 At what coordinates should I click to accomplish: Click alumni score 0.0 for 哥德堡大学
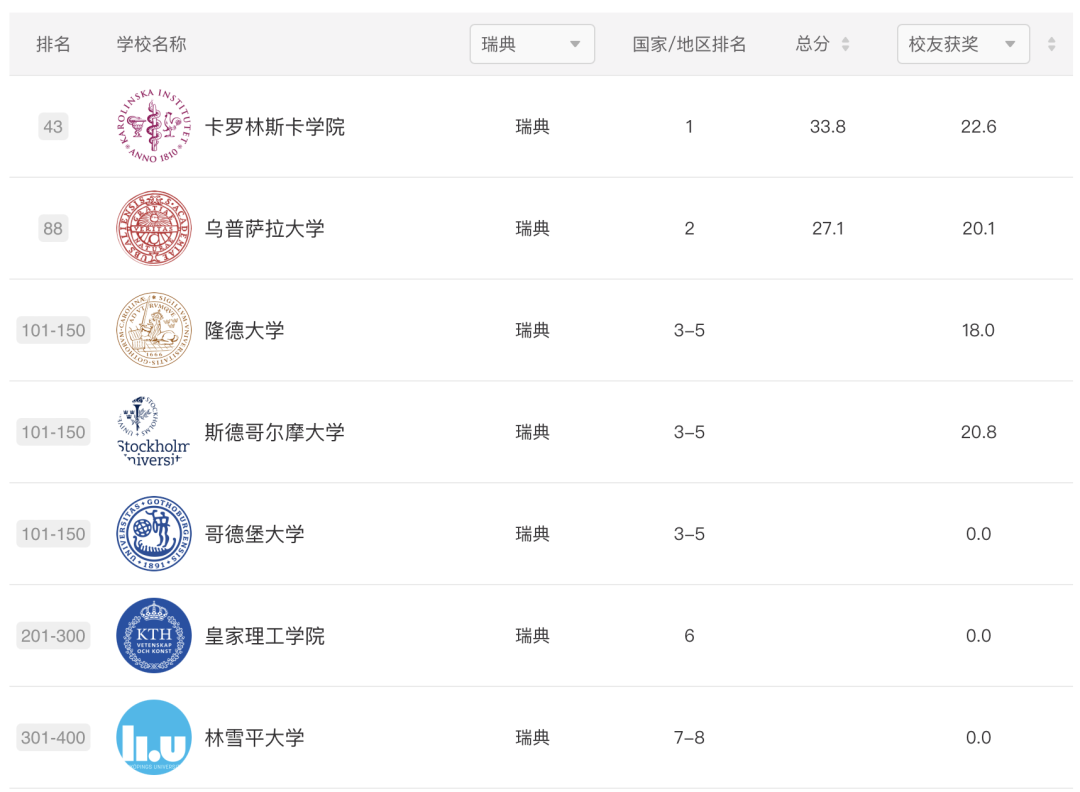click(x=979, y=534)
